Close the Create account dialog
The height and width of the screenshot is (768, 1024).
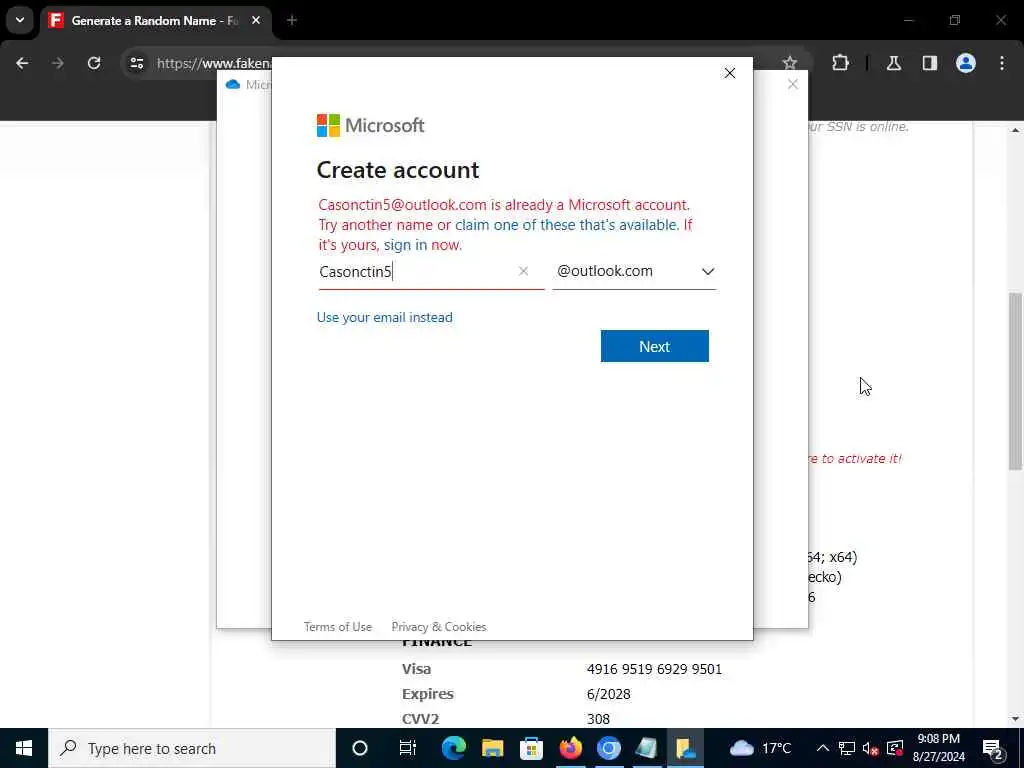coord(729,73)
